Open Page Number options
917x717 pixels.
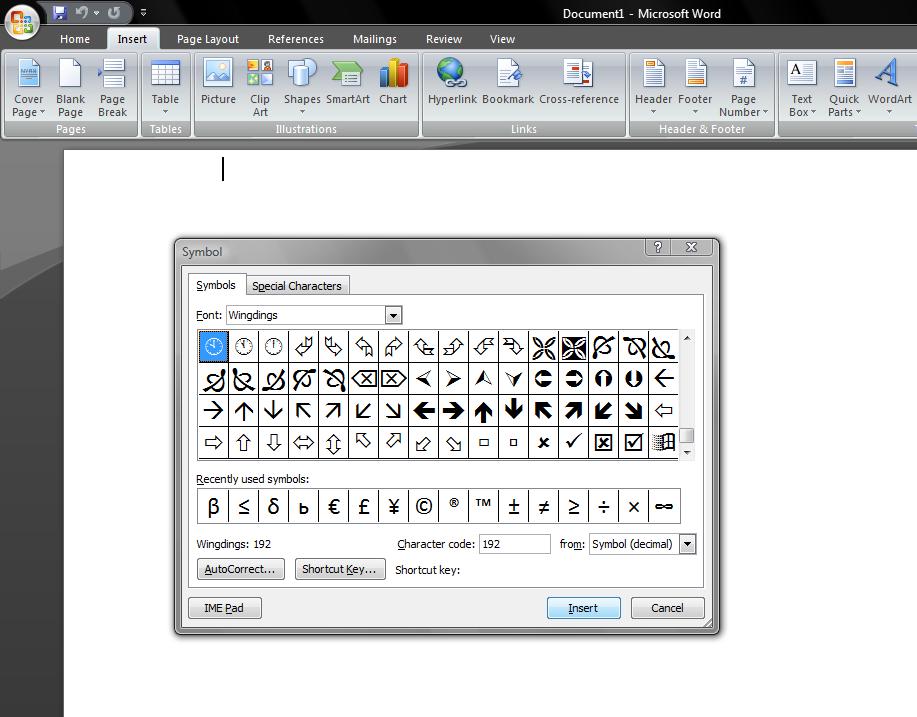(x=743, y=88)
